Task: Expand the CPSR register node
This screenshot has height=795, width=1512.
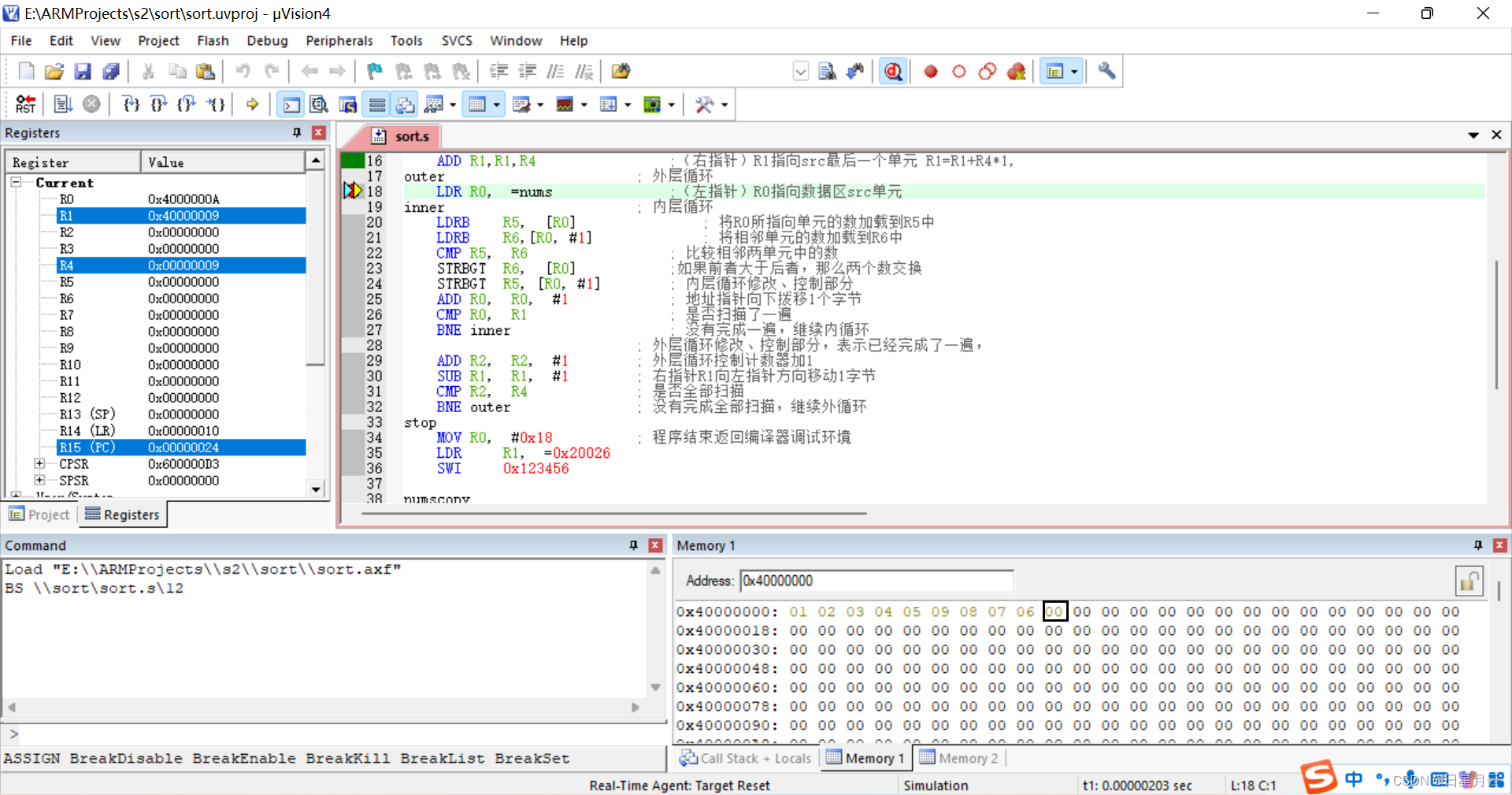Action: coord(39,463)
